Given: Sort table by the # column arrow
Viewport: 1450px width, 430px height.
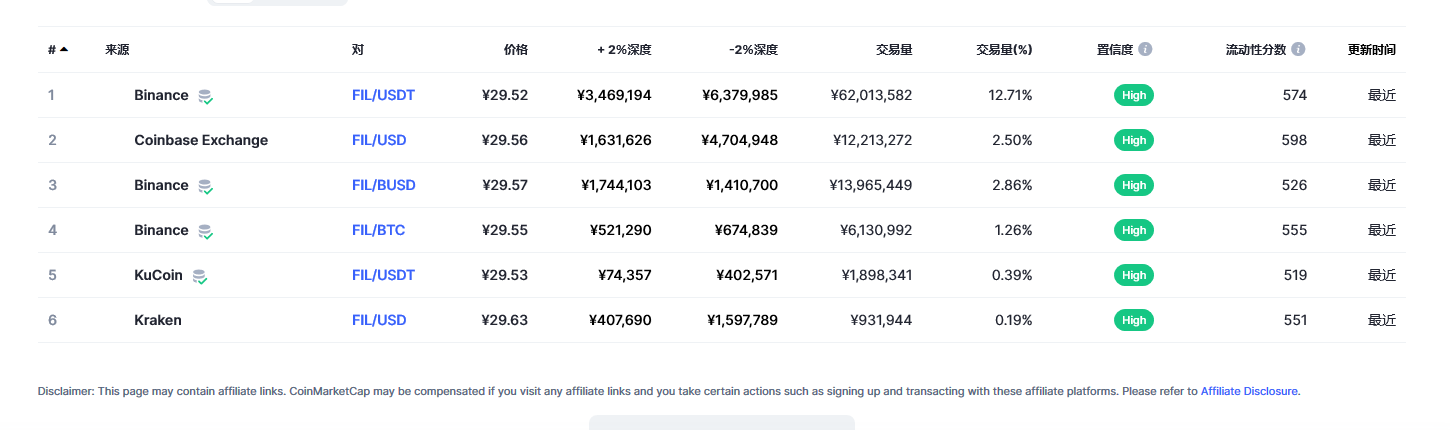Looking at the screenshot, I should (x=64, y=49).
